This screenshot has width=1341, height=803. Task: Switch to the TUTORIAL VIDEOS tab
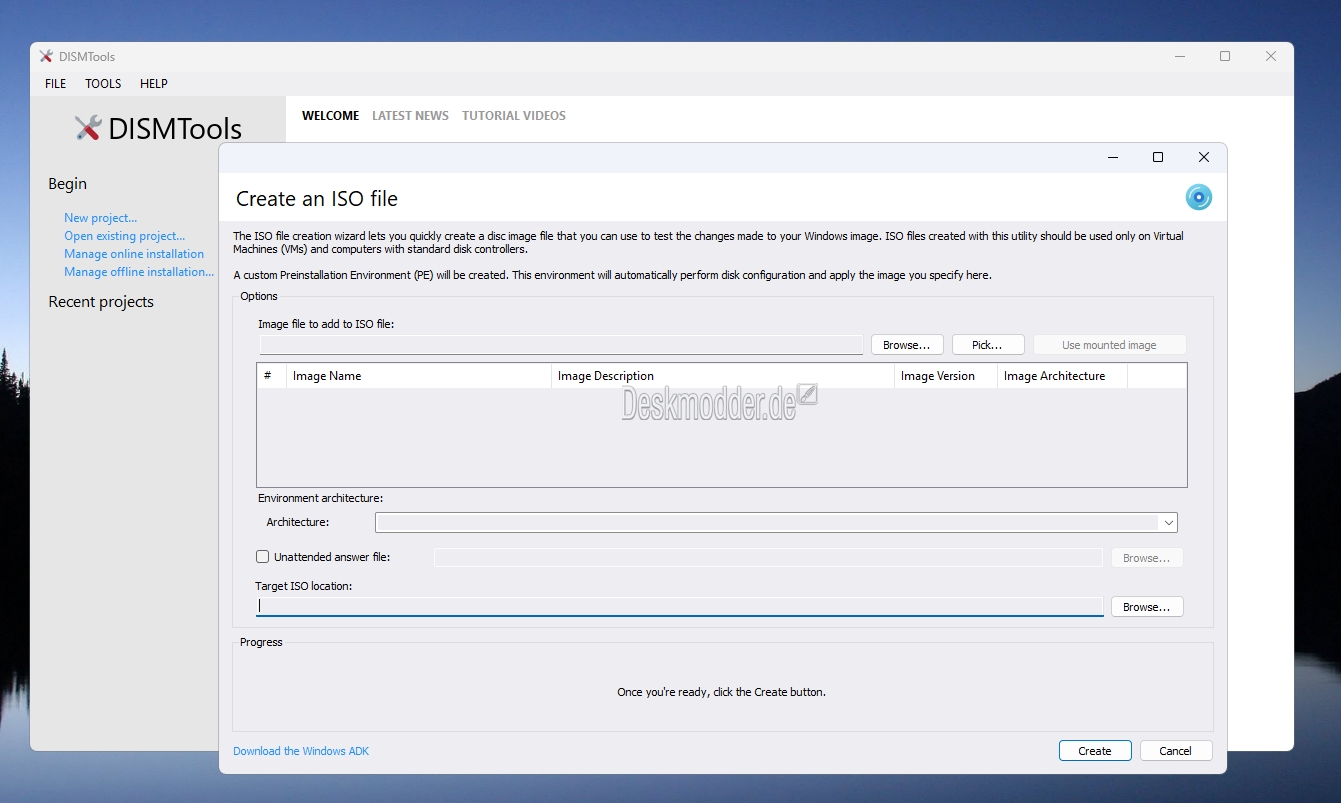pyautogui.click(x=514, y=116)
